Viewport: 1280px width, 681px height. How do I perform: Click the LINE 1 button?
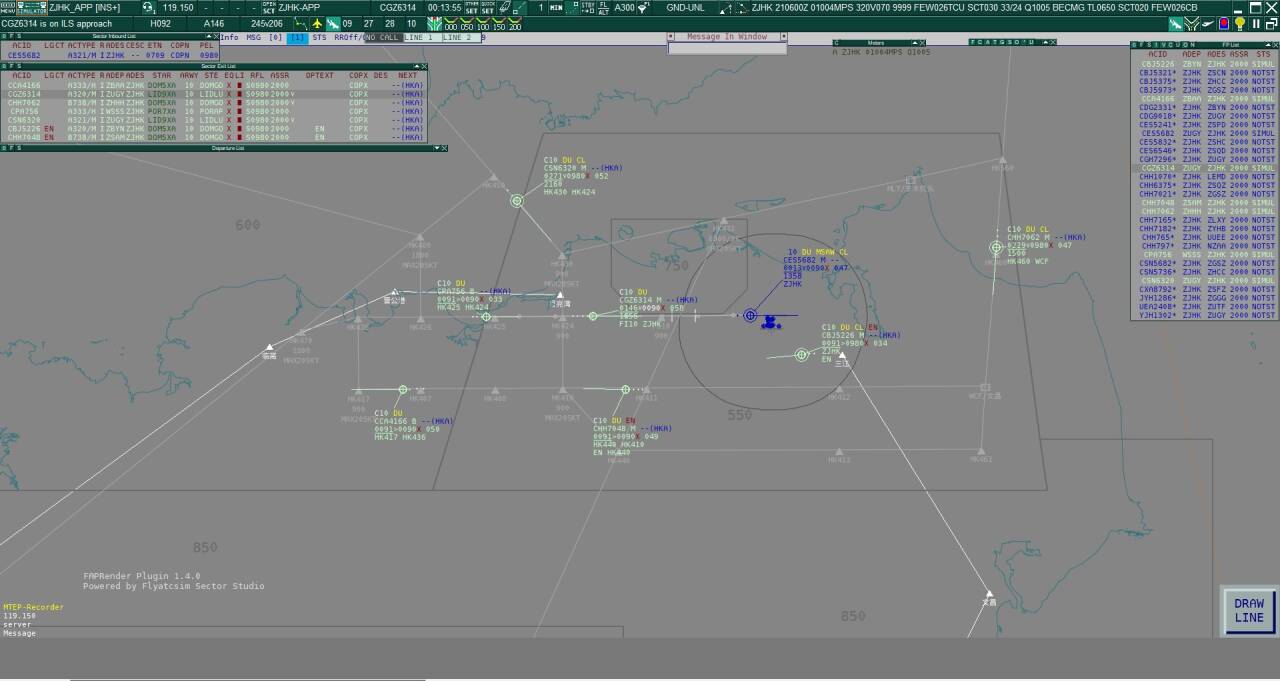tap(420, 38)
